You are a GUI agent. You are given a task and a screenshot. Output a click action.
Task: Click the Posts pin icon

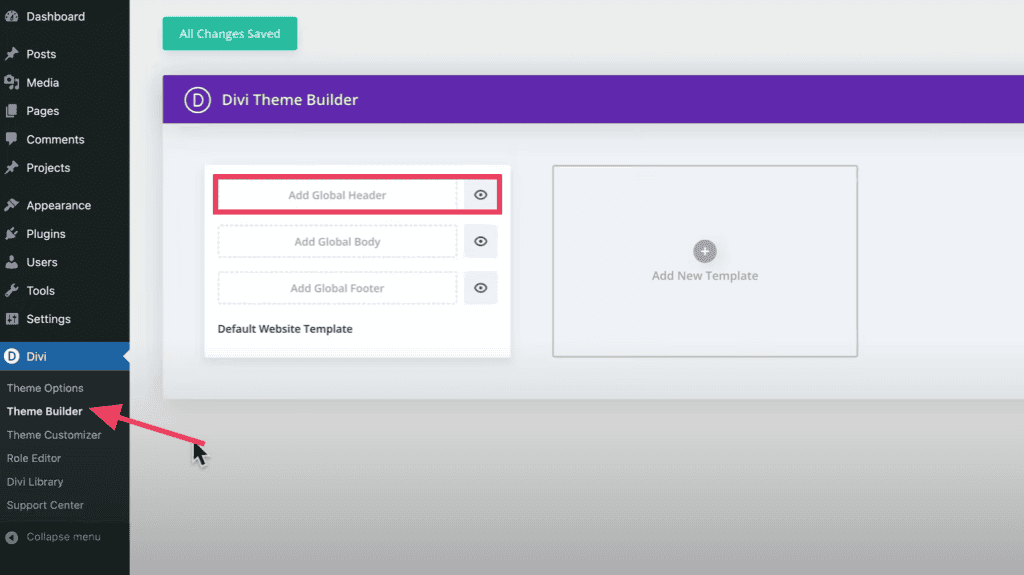click(12, 54)
